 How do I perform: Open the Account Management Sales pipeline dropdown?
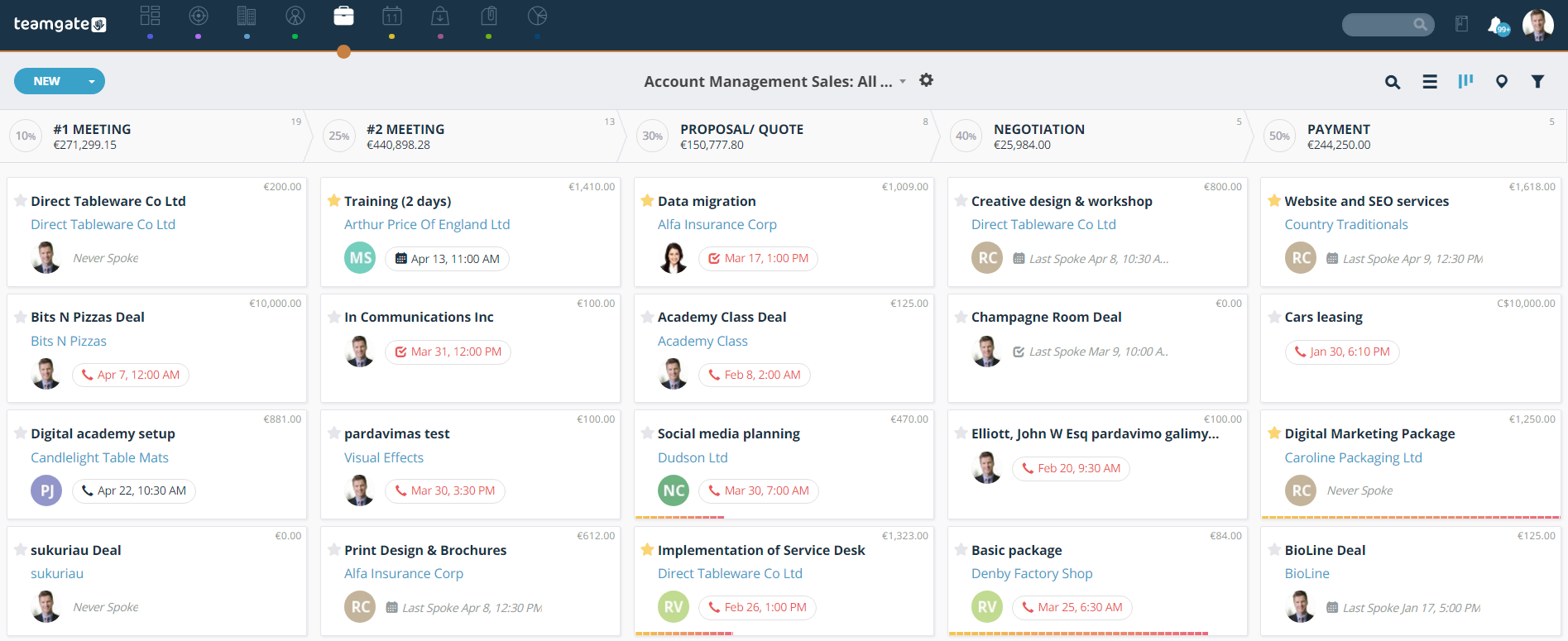[775, 82]
